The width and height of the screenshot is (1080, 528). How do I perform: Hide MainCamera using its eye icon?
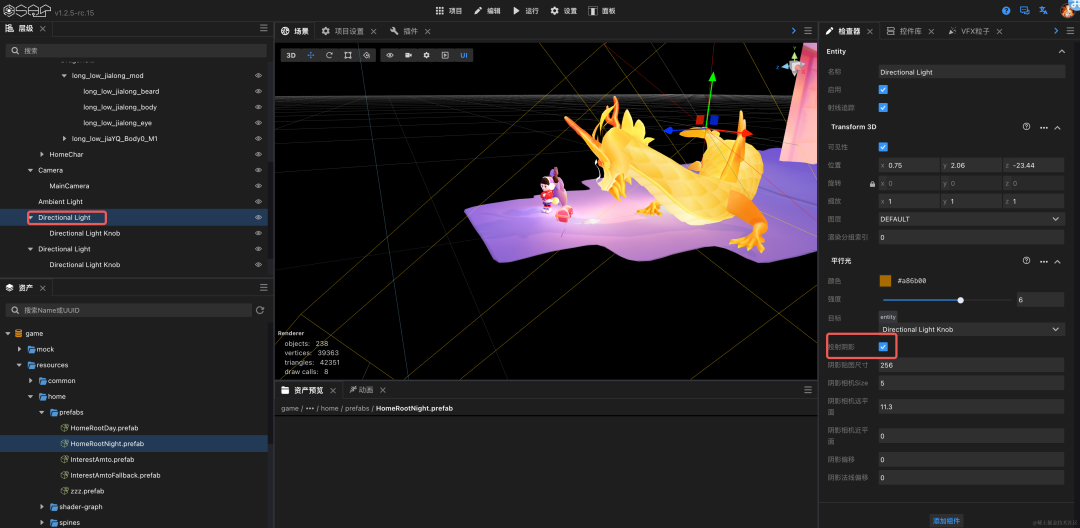(258, 186)
